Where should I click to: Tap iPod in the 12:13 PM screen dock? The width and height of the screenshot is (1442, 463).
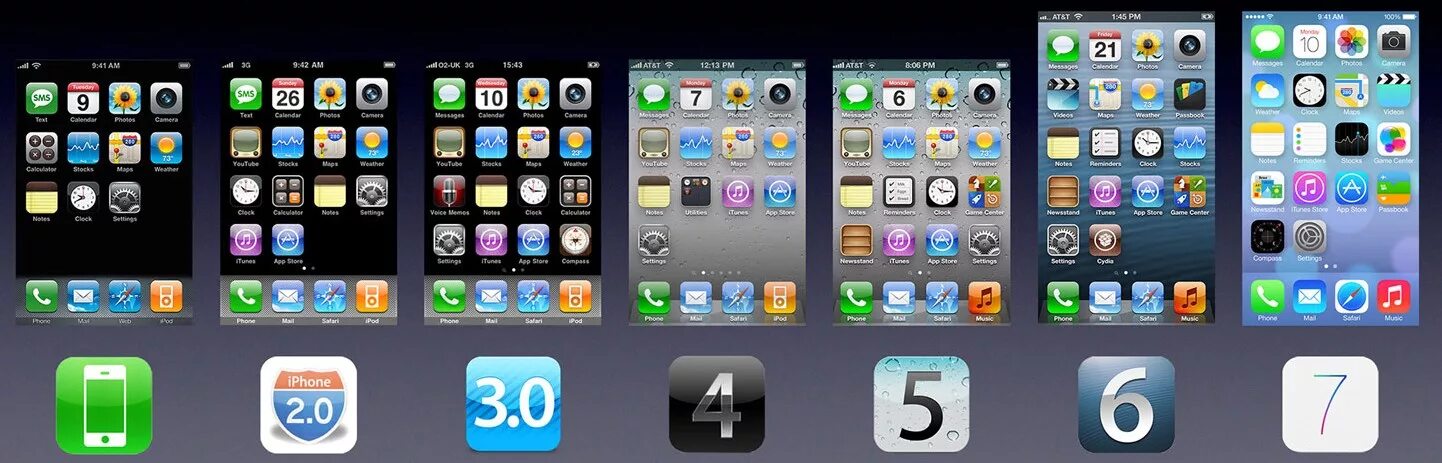click(x=780, y=297)
